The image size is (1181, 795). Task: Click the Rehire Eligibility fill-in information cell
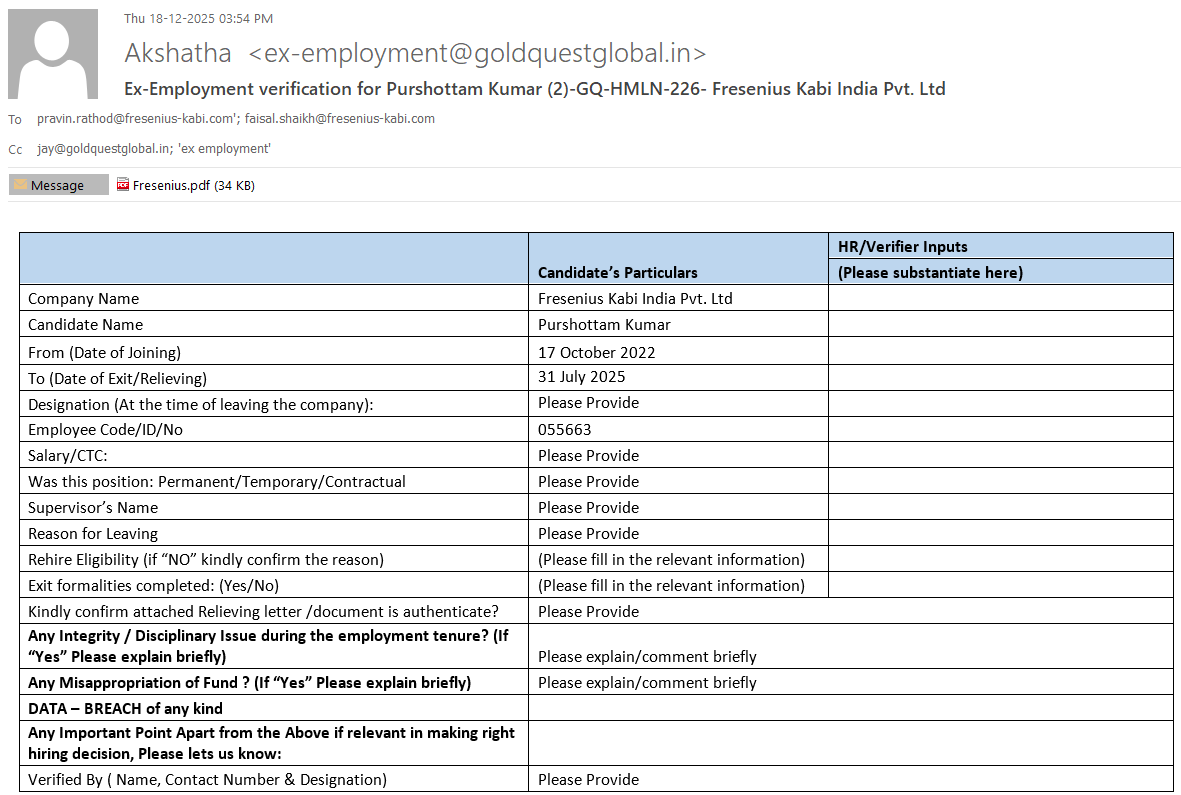[671, 559]
